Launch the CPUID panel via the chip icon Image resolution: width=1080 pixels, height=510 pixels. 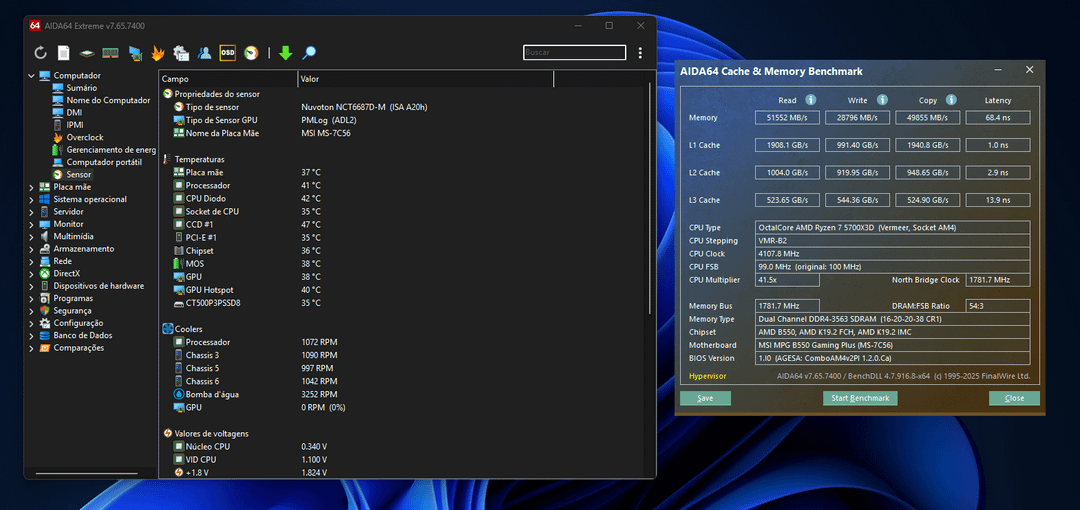point(86,52)
